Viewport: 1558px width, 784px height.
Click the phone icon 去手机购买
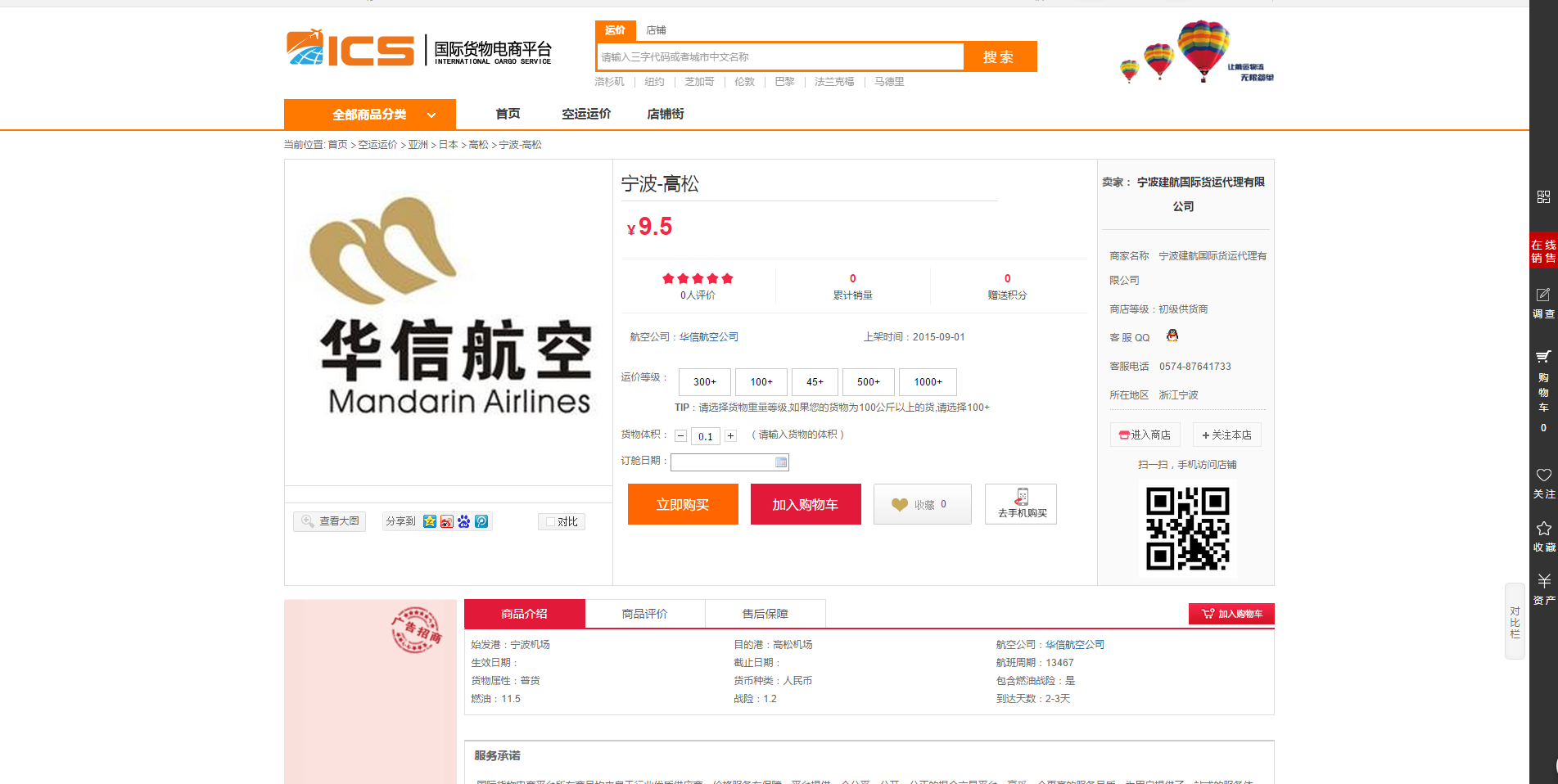click(1021, 504)
